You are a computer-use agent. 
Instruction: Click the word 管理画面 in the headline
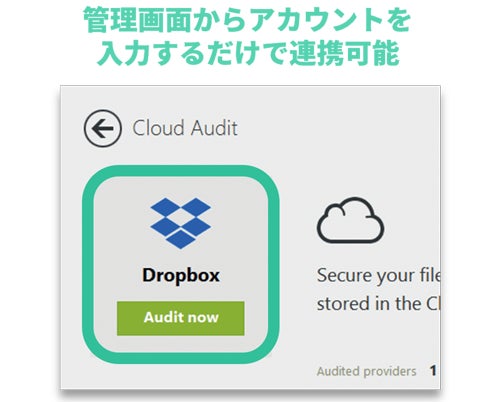137,20
